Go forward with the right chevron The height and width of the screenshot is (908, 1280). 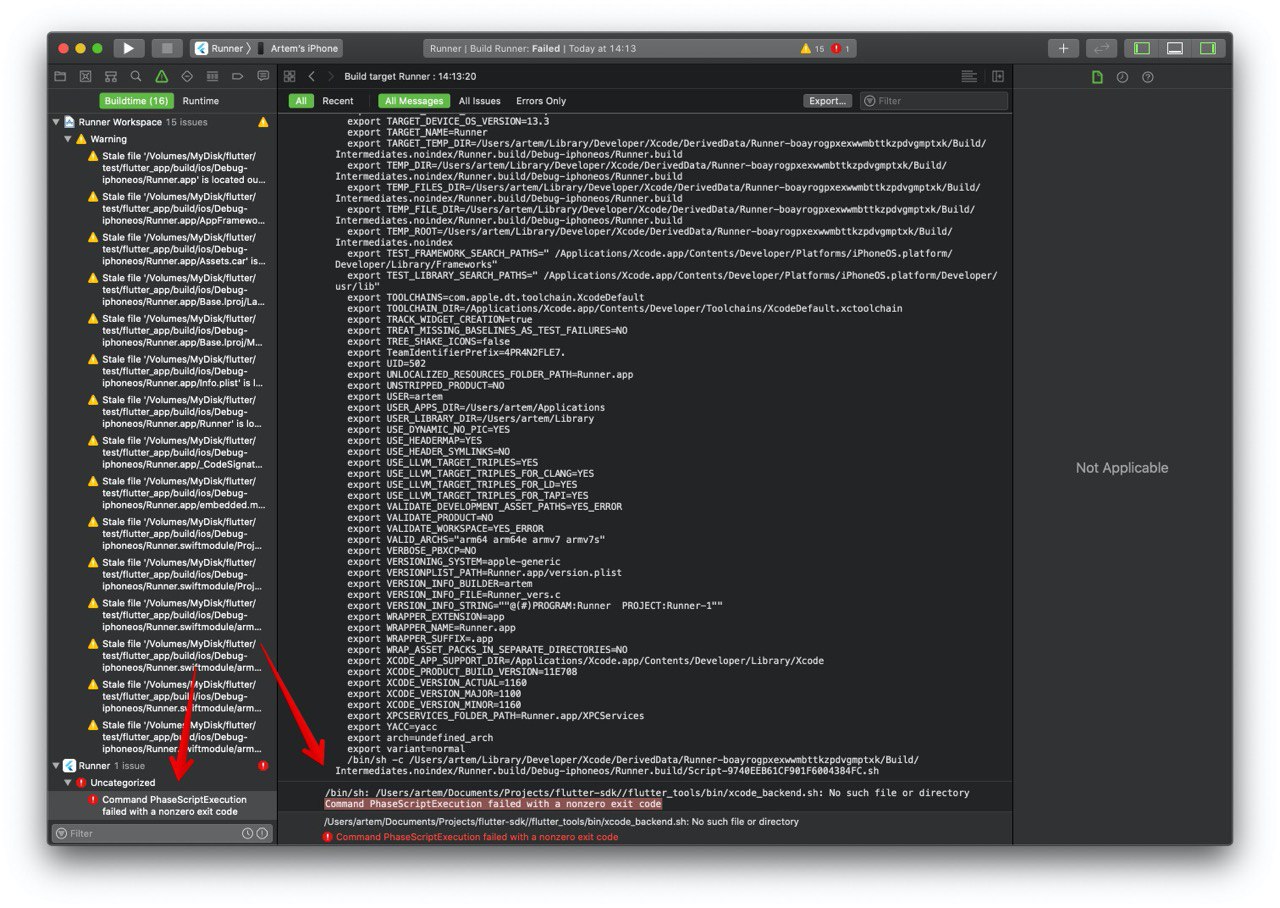point(331,76)
